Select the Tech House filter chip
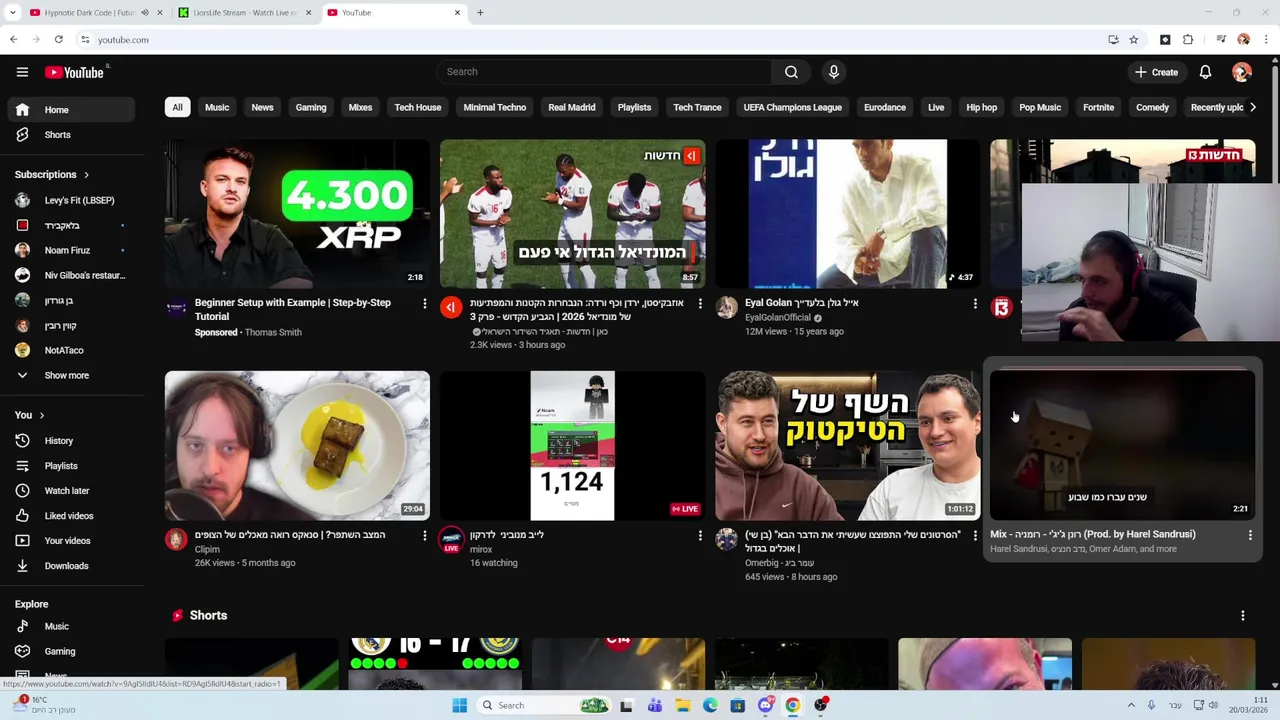 tap(418, 108)
